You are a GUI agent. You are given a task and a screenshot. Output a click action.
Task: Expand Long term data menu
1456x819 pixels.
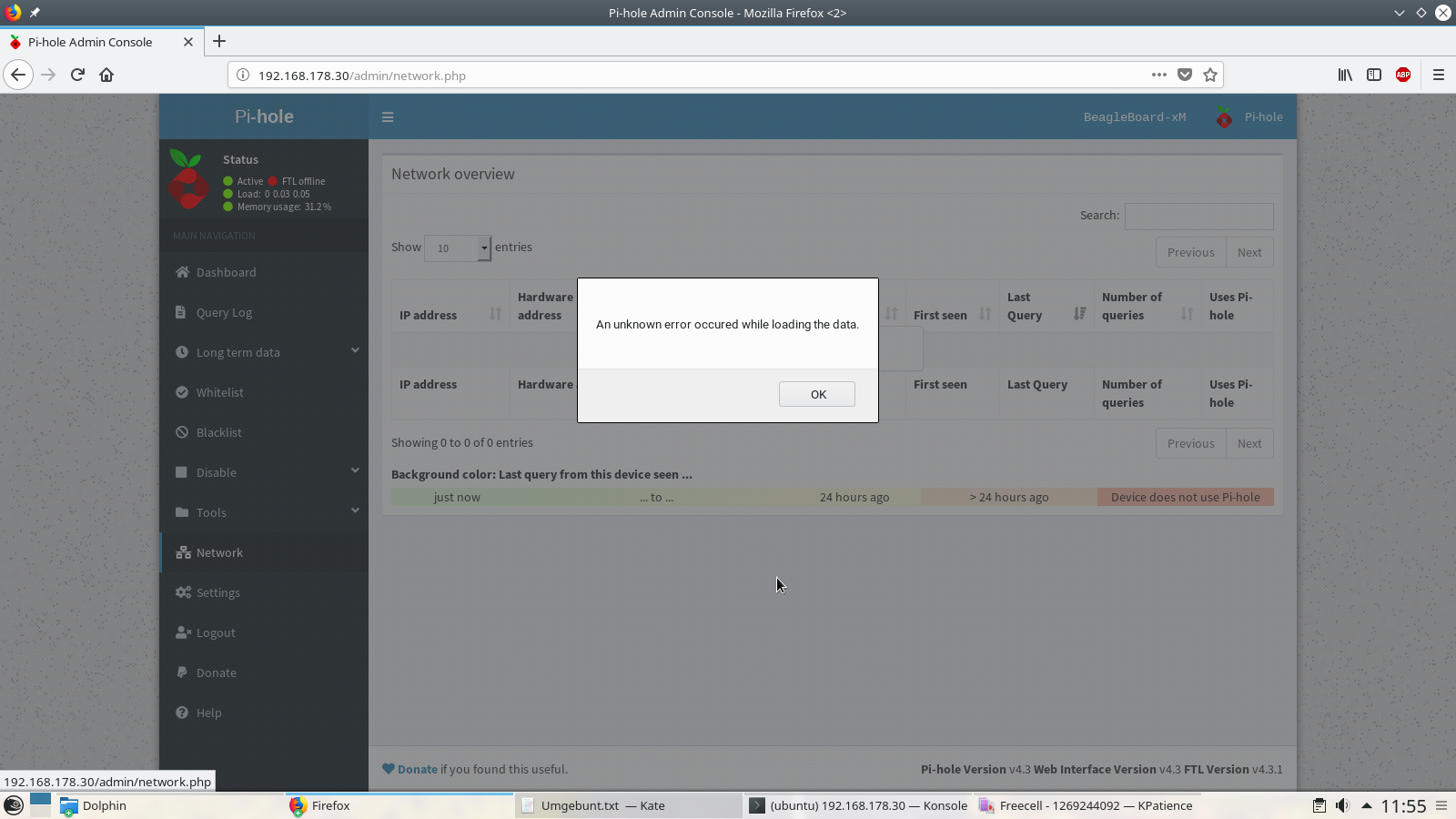tap(264, 352)
